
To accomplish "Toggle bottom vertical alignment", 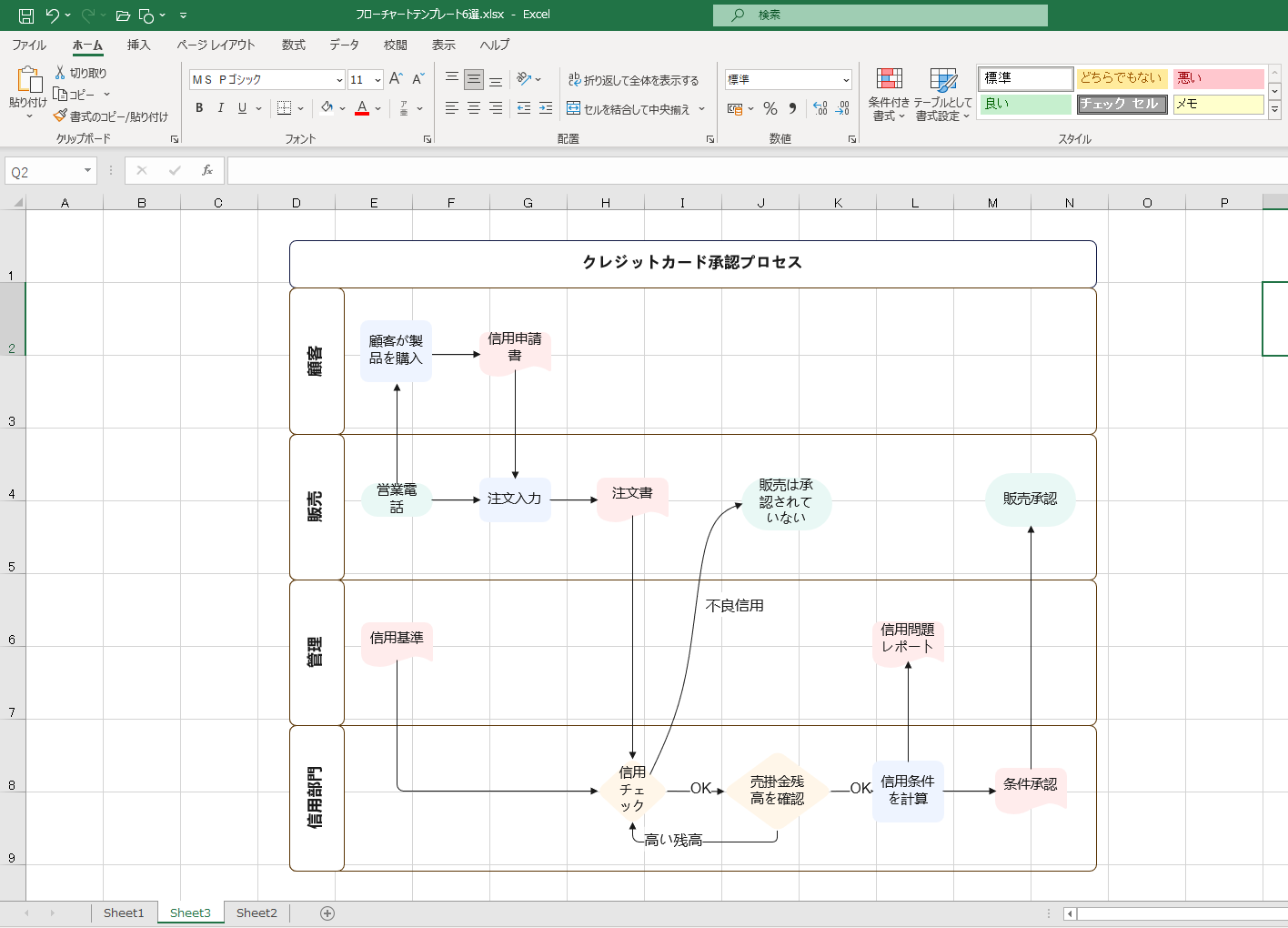I will coord(496,79).
